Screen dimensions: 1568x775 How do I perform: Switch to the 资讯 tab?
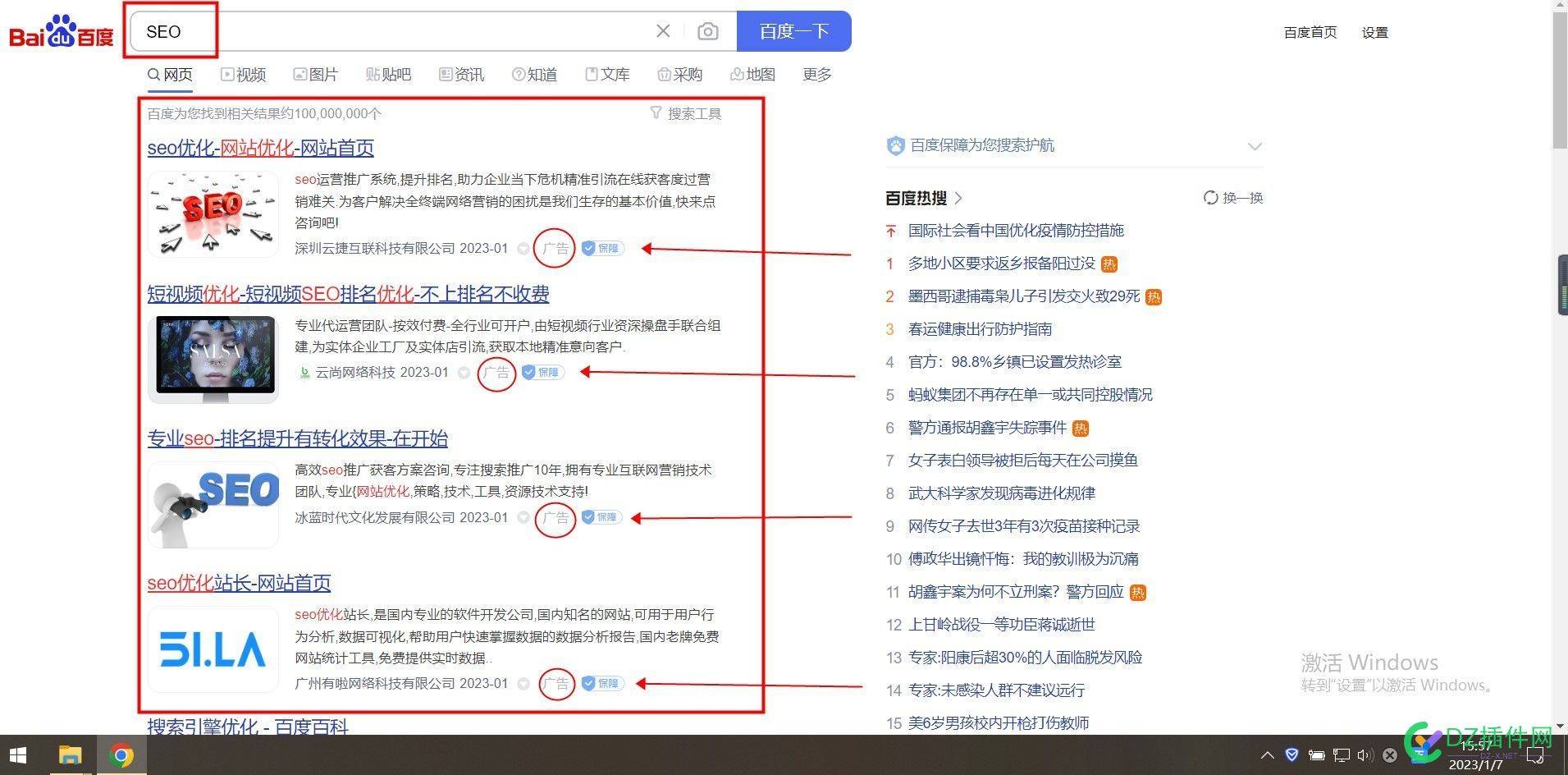(461, 75)
